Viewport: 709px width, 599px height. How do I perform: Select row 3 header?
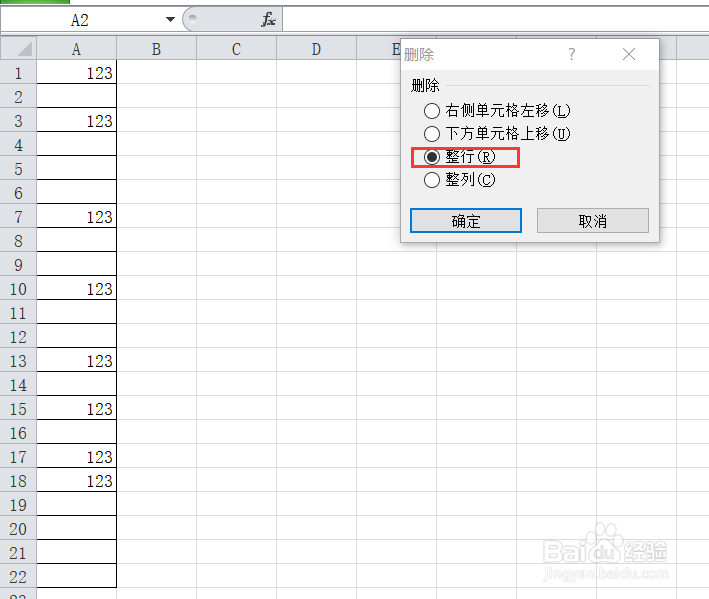18,120
